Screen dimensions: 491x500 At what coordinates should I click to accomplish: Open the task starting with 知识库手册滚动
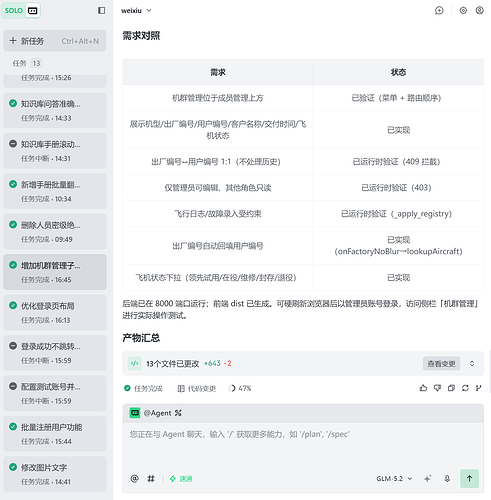[55, 151]
